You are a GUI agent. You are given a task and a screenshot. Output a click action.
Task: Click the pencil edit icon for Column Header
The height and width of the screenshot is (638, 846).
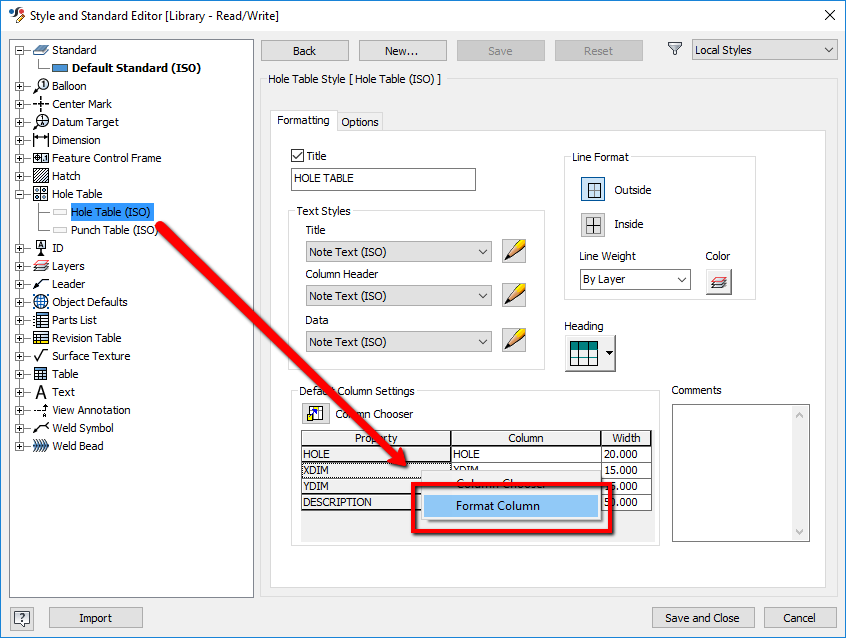pos(513,295)
